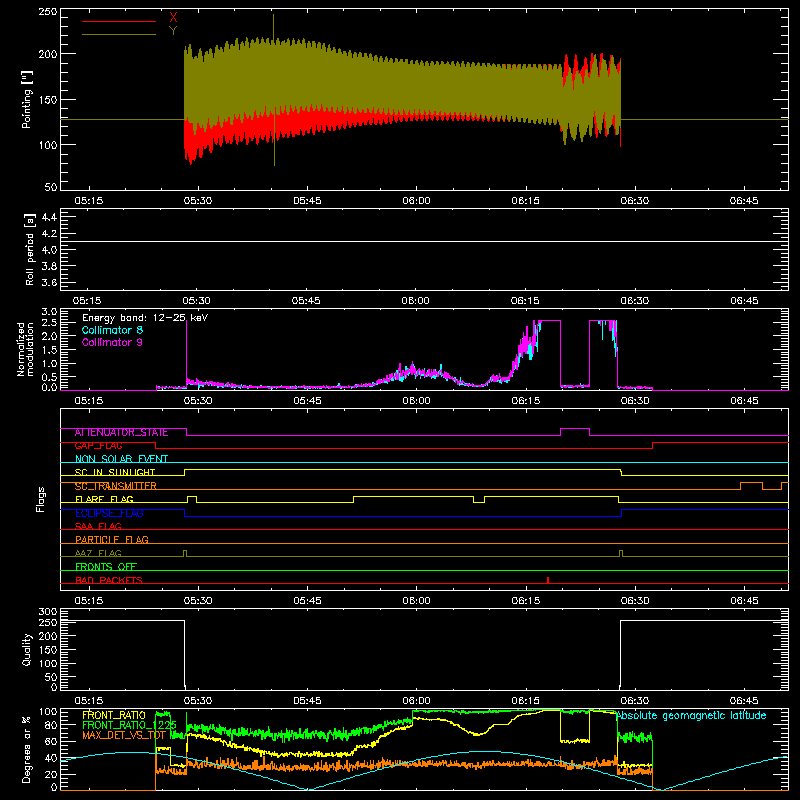This screenshot has height=800, width=800.
Task: Click the GAP_FLAG label
Action: click(x=98, y=446)
